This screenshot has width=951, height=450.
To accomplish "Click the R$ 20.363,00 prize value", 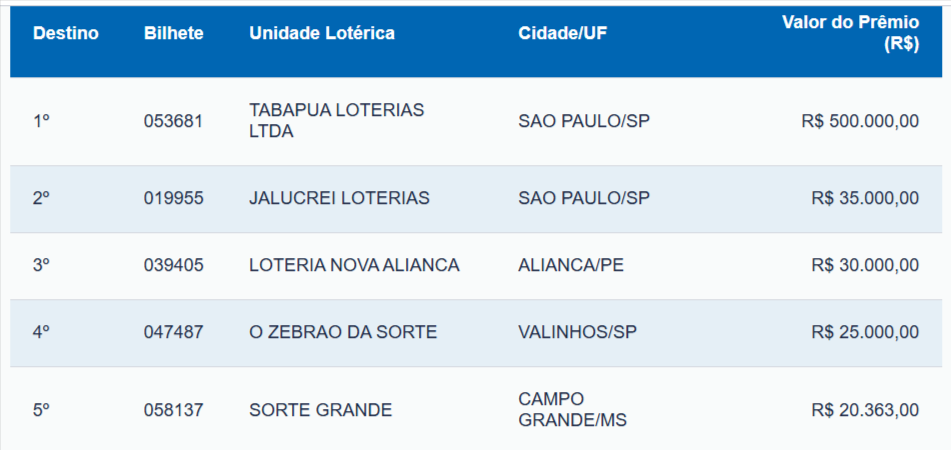I will [865, 410].
